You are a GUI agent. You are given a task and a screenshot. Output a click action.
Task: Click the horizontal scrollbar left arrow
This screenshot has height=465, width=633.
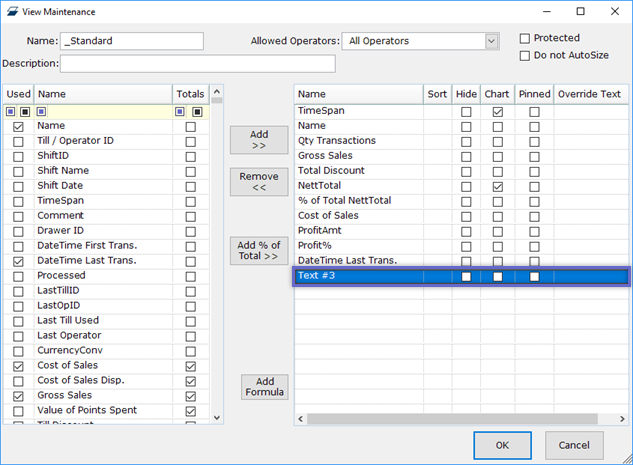[302, 419]
